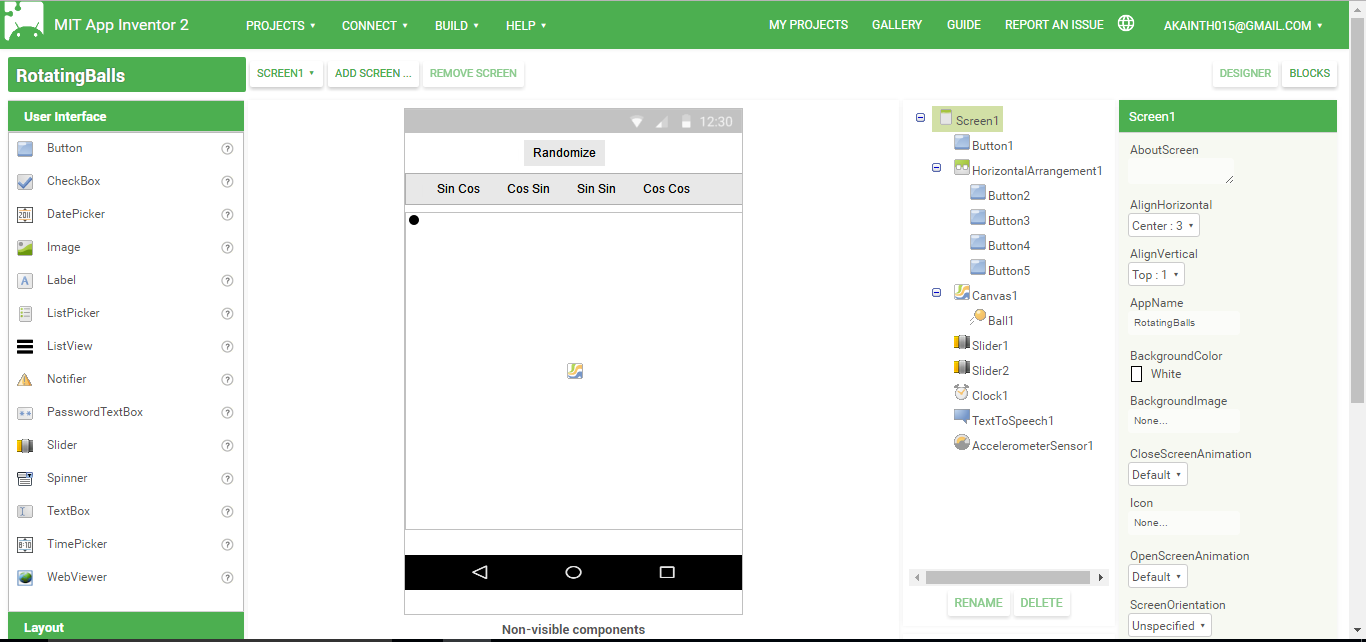
Task: Open help for Button component
Action: [x=227, y=148]
